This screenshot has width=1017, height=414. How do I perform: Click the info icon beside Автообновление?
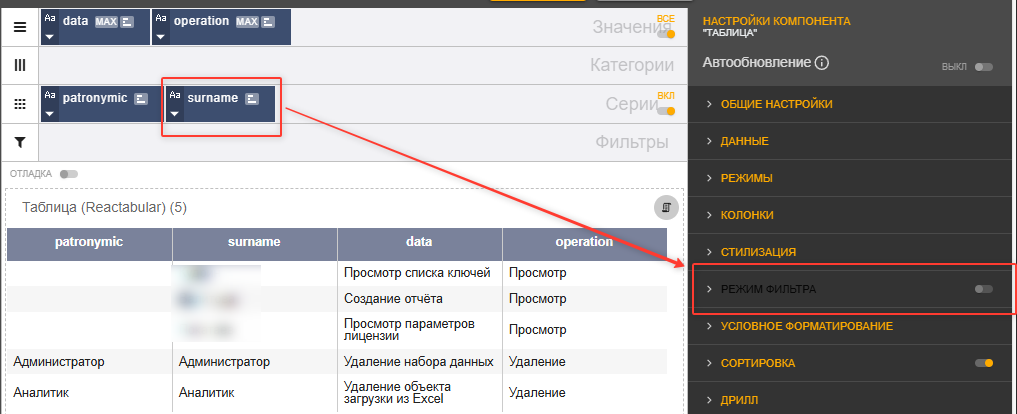(x=822, y=63)
